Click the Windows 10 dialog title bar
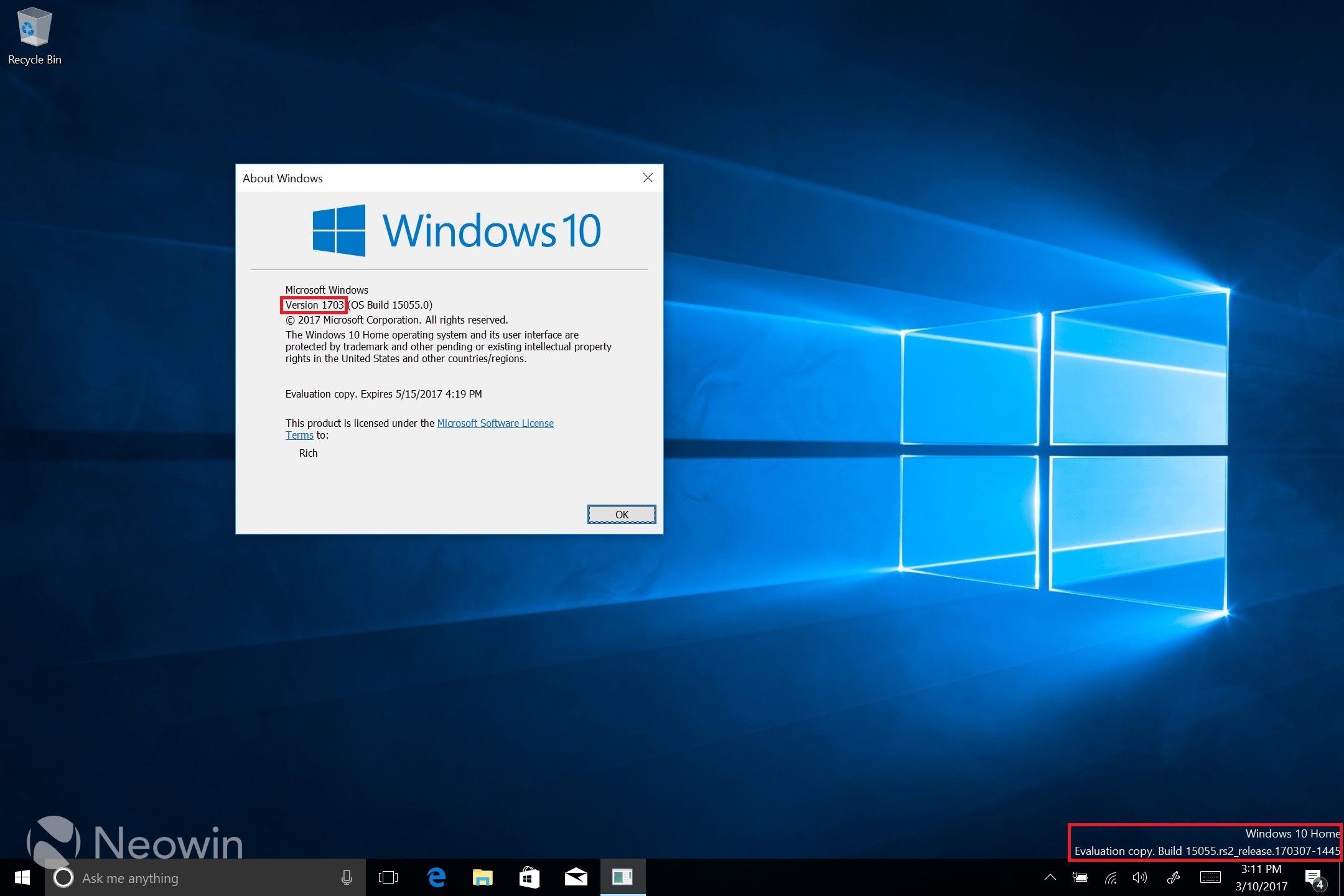 point(452,177)
